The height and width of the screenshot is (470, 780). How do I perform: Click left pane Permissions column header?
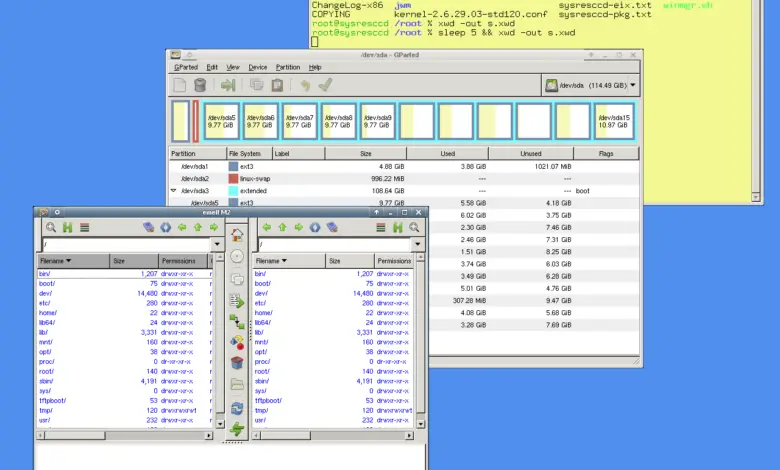(183, 261)
